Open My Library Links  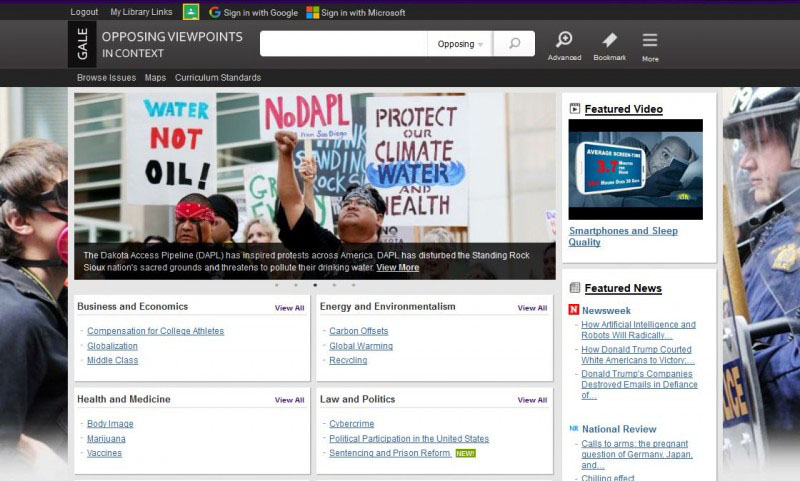tap(141, 12)
